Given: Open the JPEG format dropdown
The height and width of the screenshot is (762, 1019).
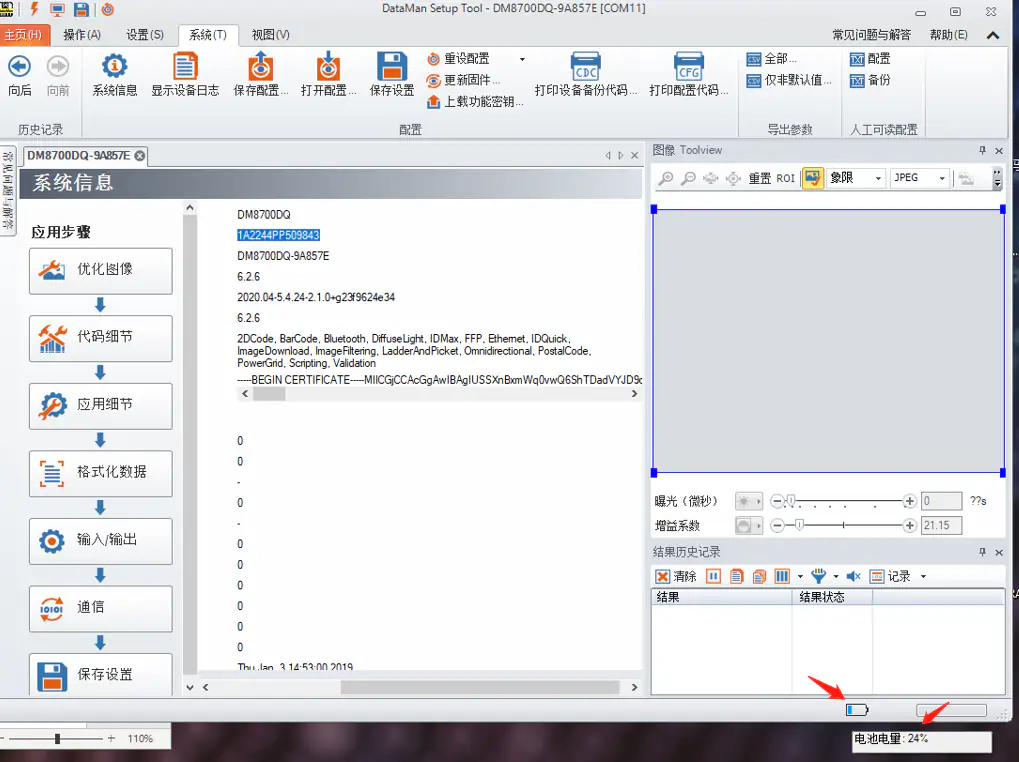Looking at the screenshot, I should coord(919,178).
